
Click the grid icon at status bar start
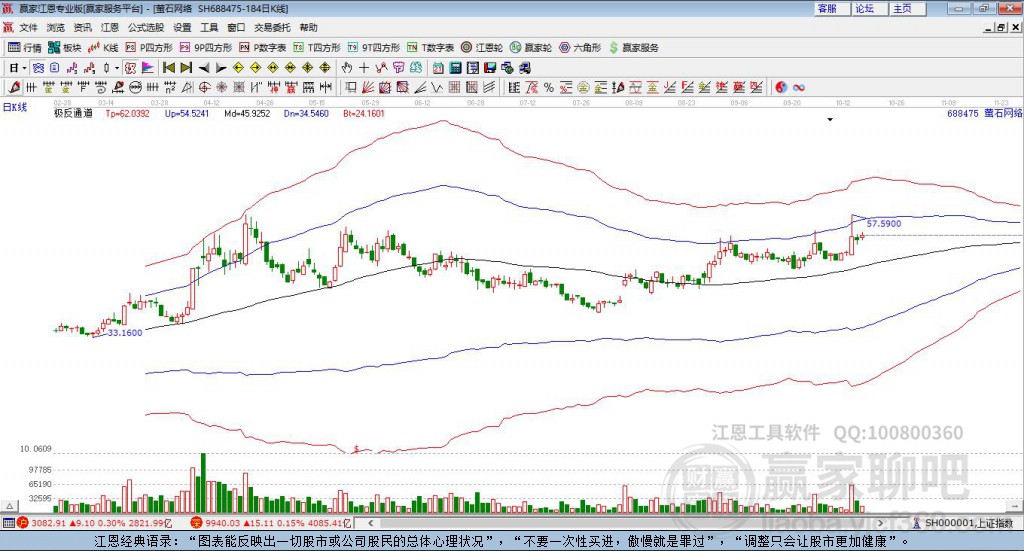point(8,523)
